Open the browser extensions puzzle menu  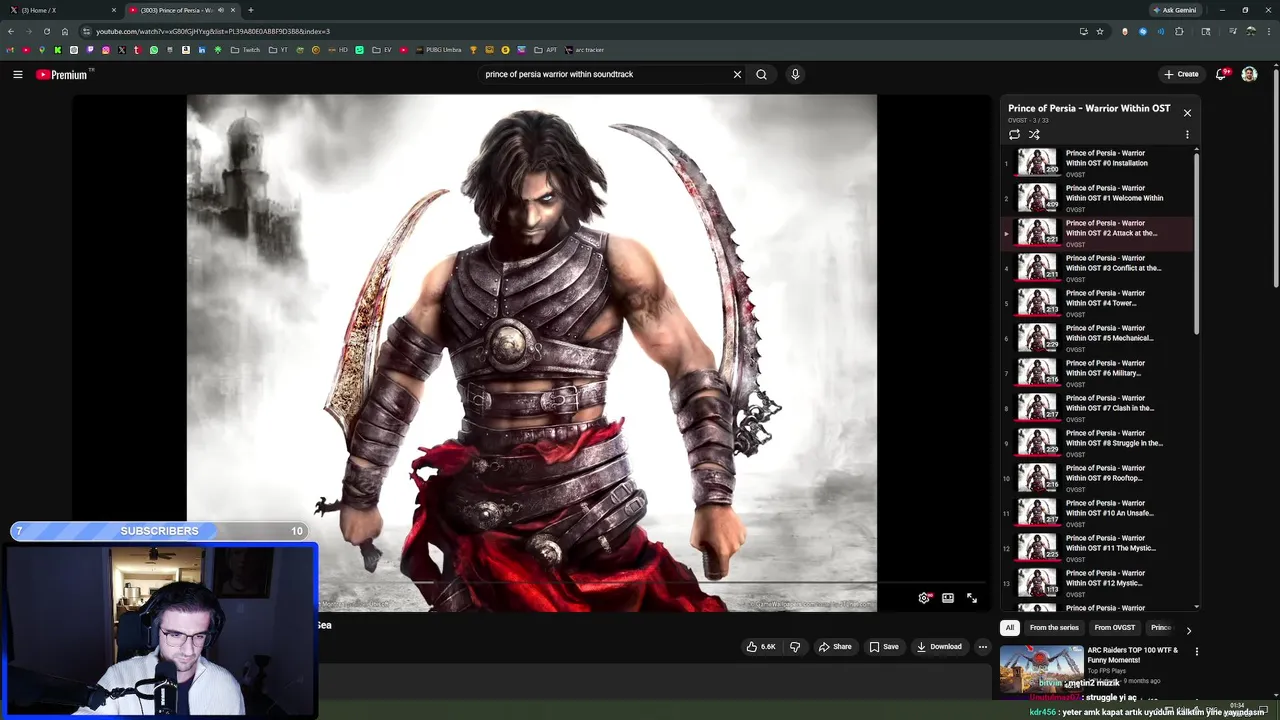pos(1179,31)
